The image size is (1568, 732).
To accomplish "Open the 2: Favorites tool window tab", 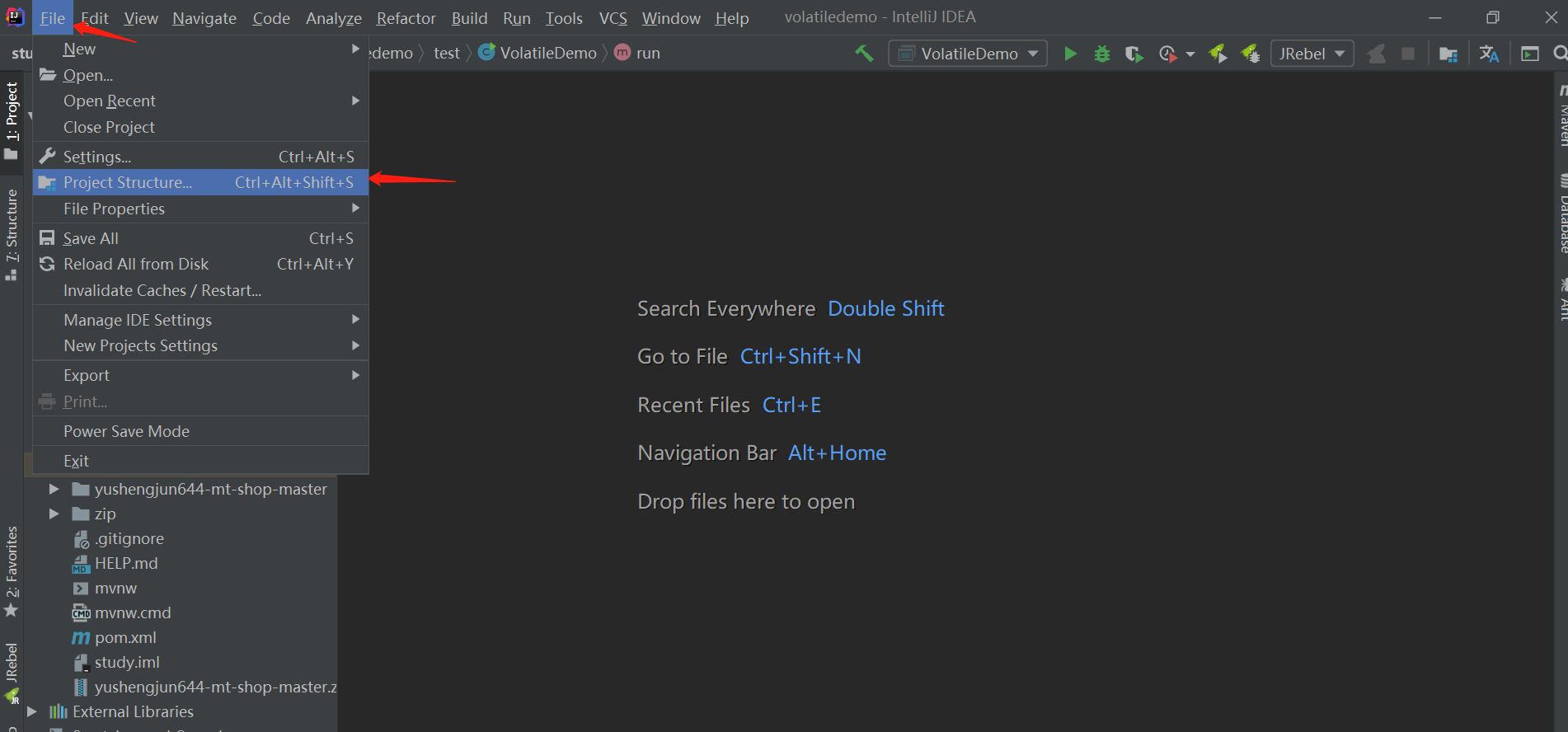I will (12, 571).
